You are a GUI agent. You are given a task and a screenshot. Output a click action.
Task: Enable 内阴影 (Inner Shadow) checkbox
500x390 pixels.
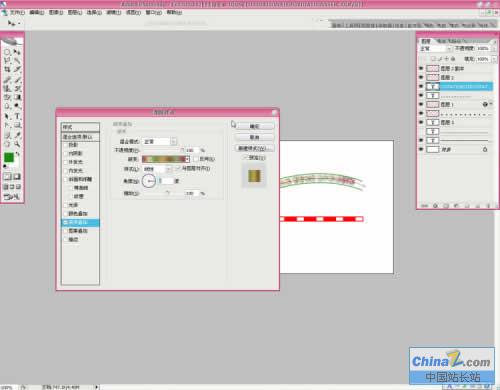65,153
